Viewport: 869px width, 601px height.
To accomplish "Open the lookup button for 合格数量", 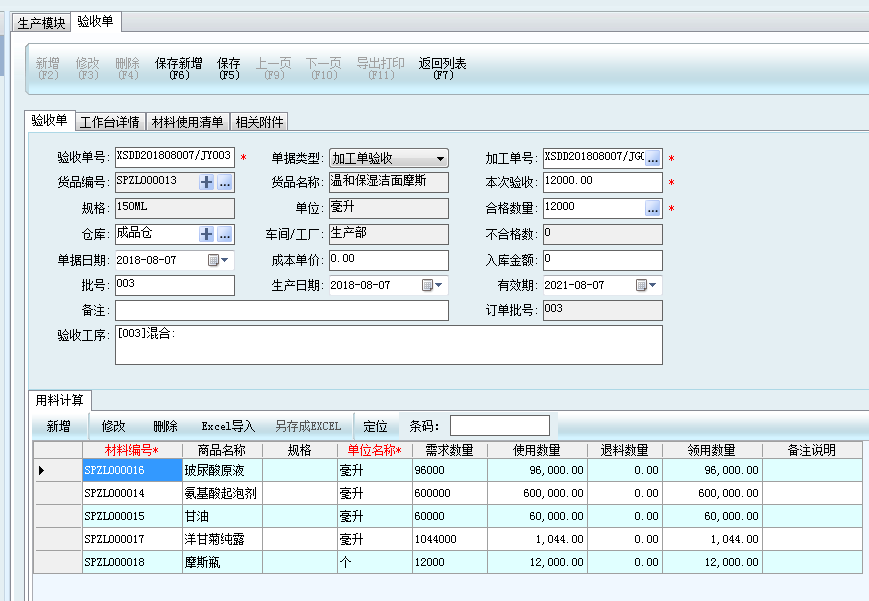I will [x=653, y=208].
